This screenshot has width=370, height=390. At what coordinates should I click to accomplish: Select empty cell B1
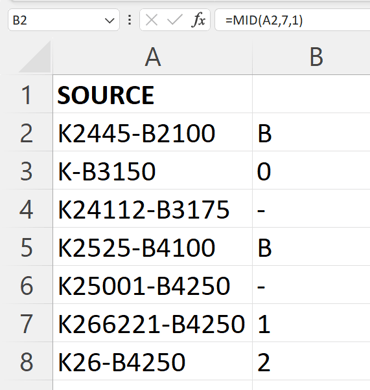click(311, 95)
